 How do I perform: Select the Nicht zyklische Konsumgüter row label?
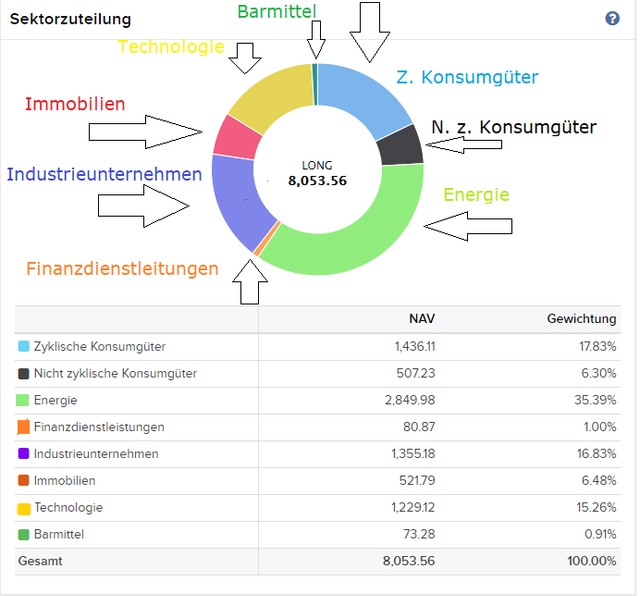point(115,374)
